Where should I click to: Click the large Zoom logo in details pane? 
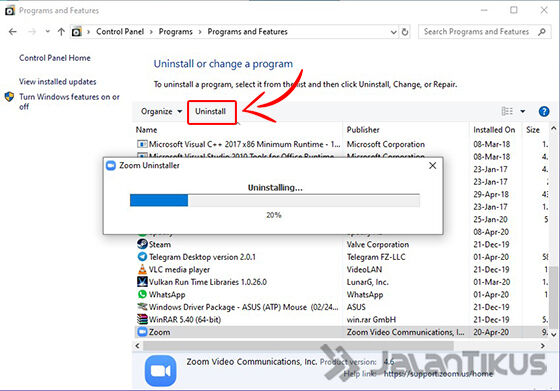click(160, 371)
